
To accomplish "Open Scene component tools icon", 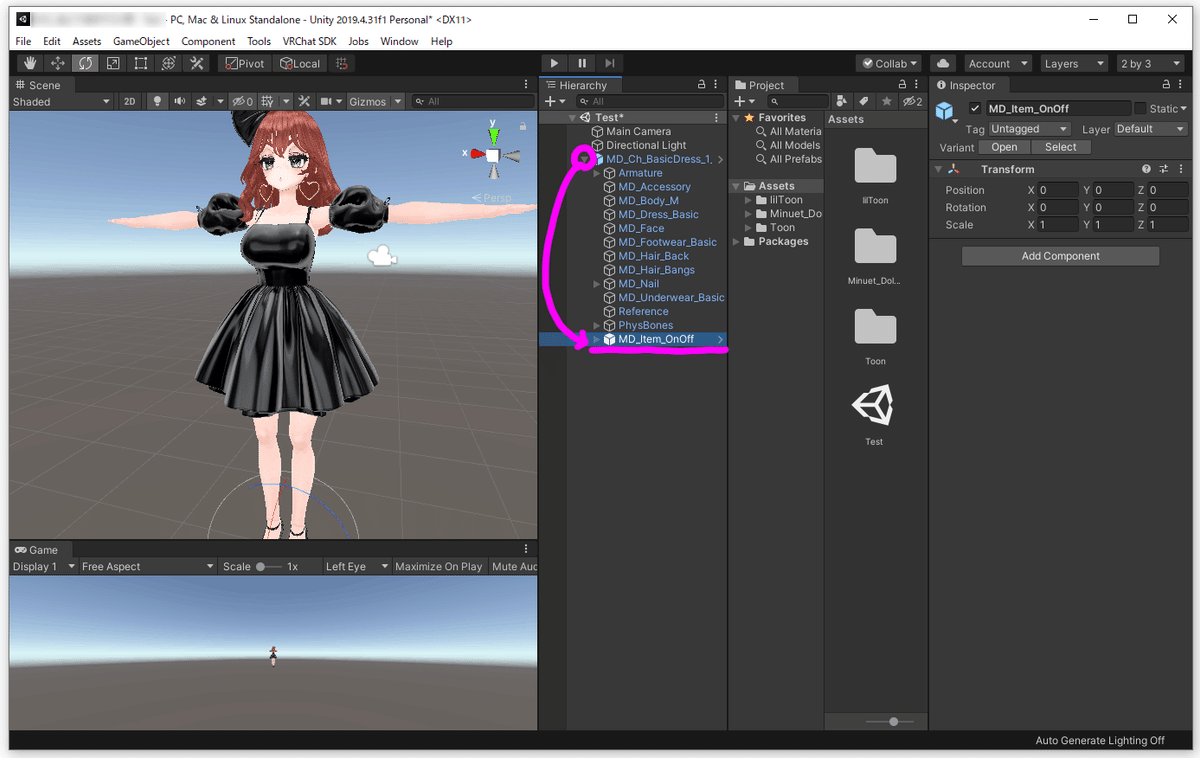I will coord(302,101).
